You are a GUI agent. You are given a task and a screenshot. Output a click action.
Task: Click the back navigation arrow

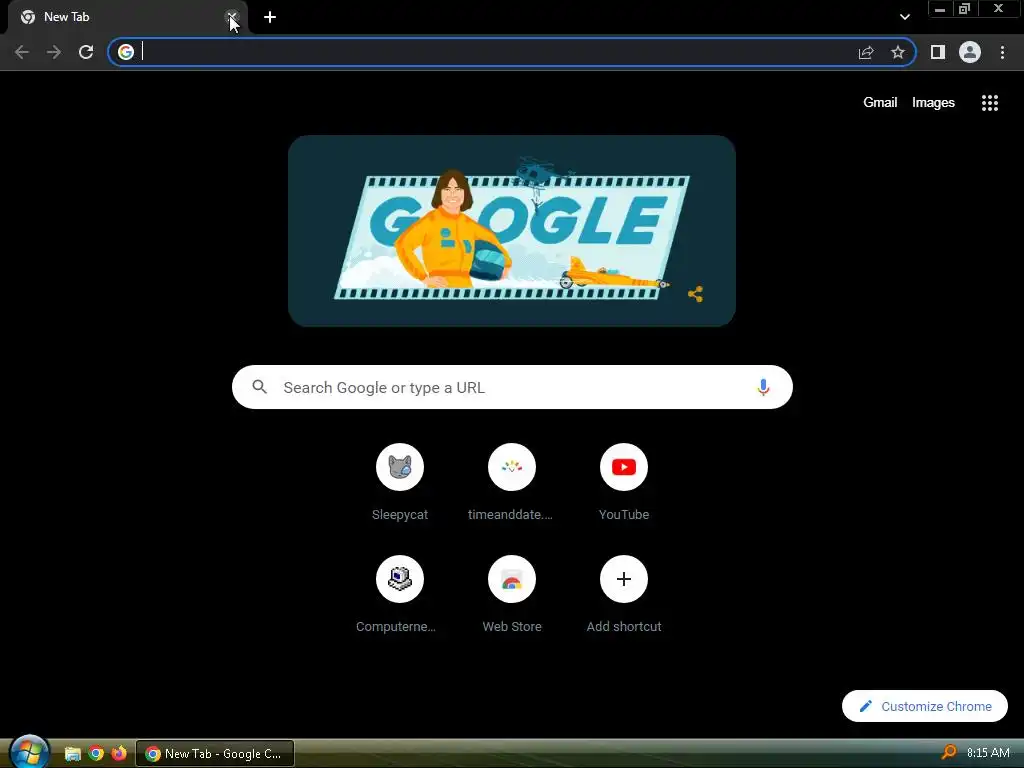point(22,52)
